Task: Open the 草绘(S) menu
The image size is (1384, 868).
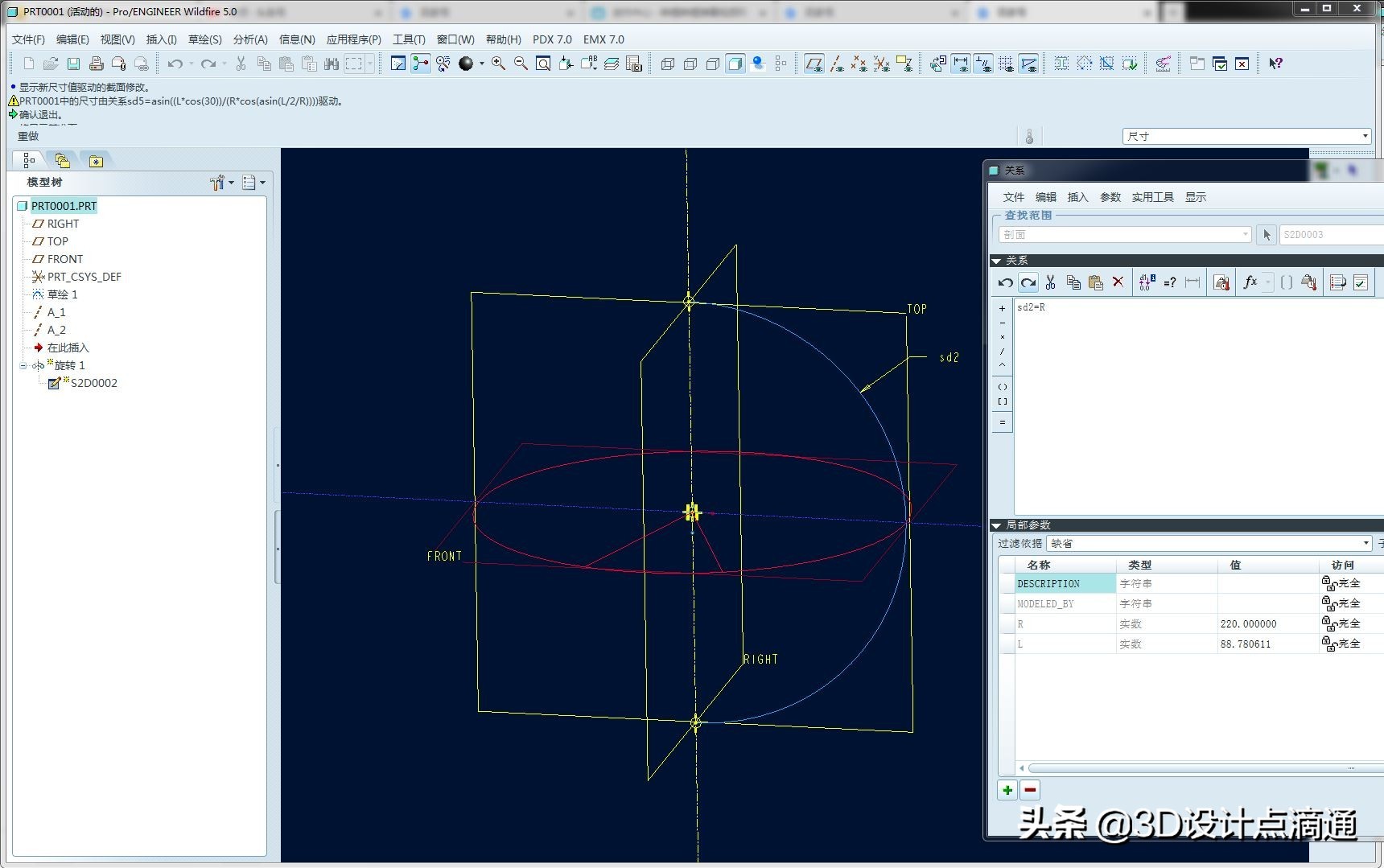Action: 204,39
